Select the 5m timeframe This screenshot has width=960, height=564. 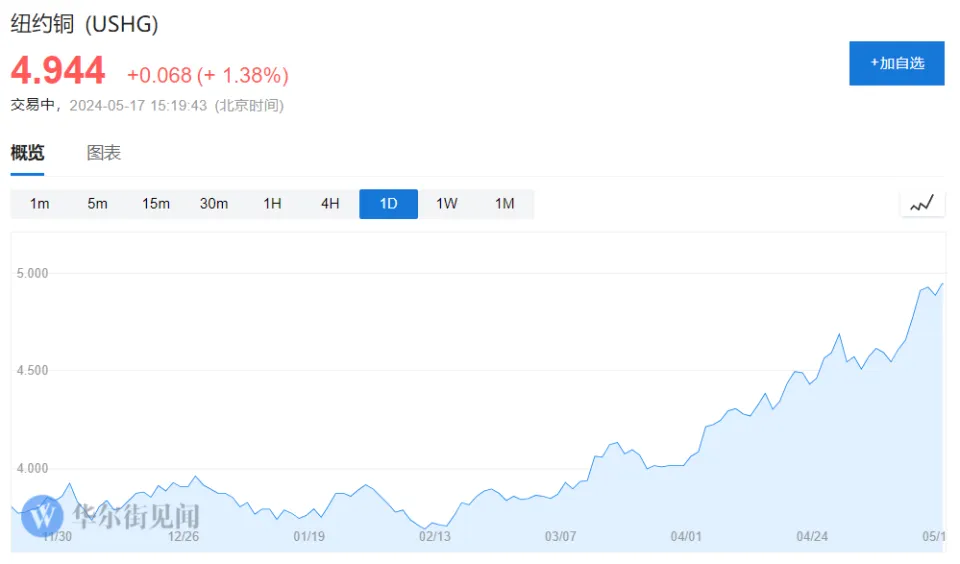coord(97,204)
